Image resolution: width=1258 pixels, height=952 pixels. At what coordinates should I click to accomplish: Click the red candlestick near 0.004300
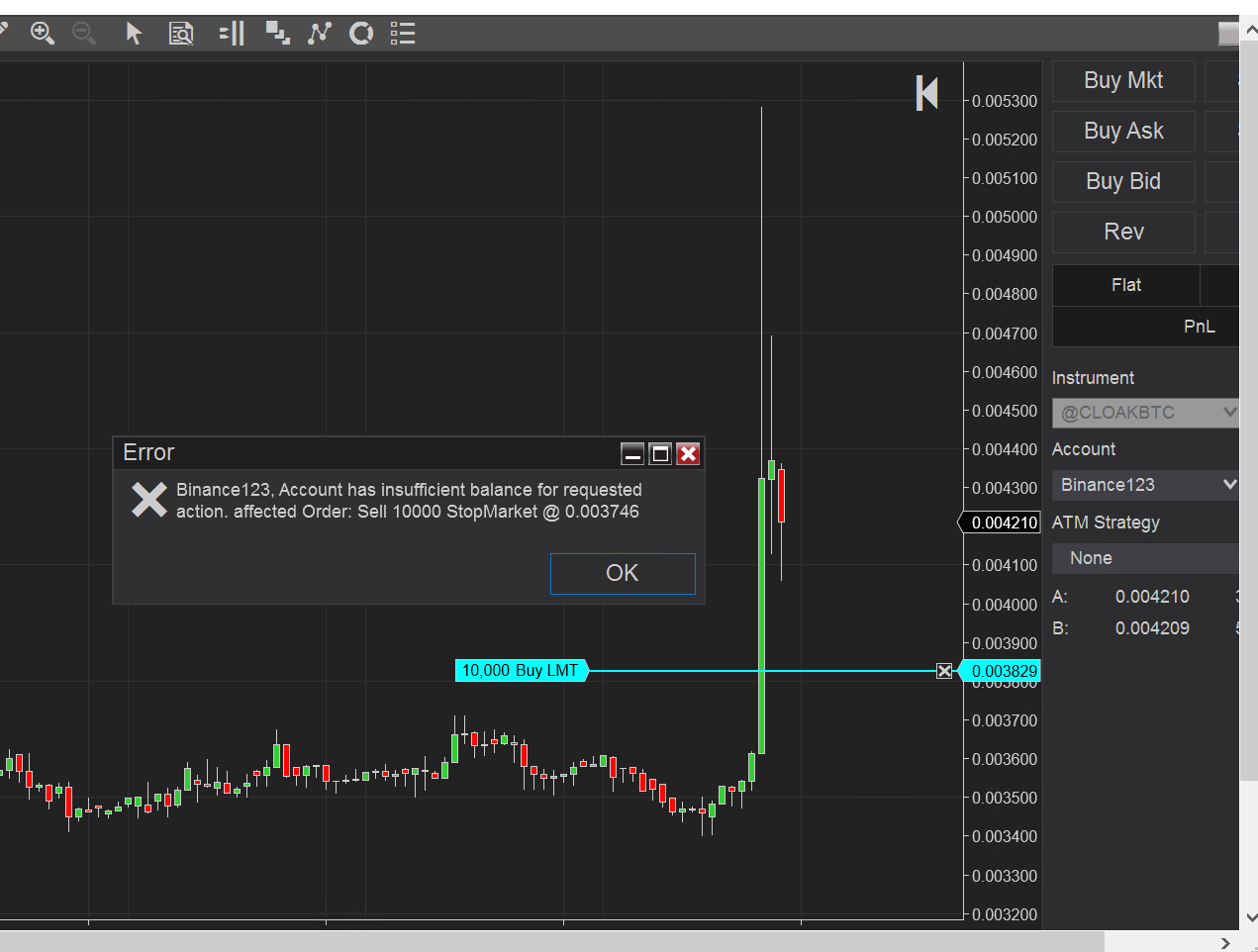[x=781, y=496]
